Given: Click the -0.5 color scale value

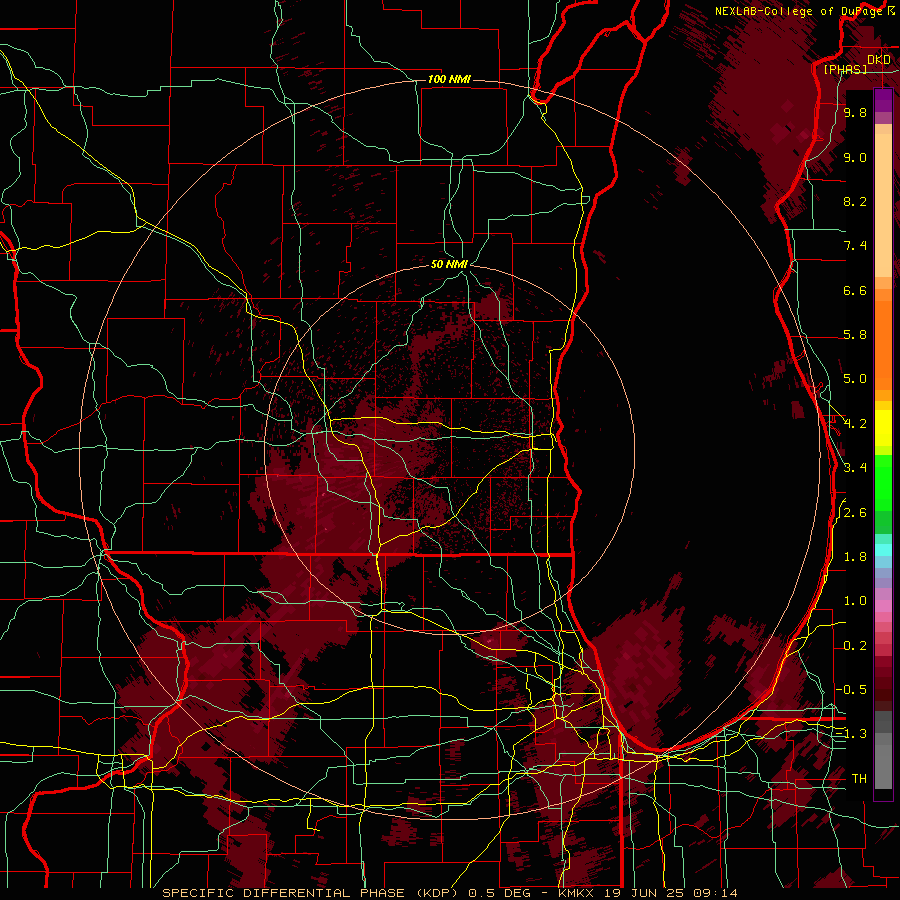Looking at the screenshot, I should pos(852,690).
